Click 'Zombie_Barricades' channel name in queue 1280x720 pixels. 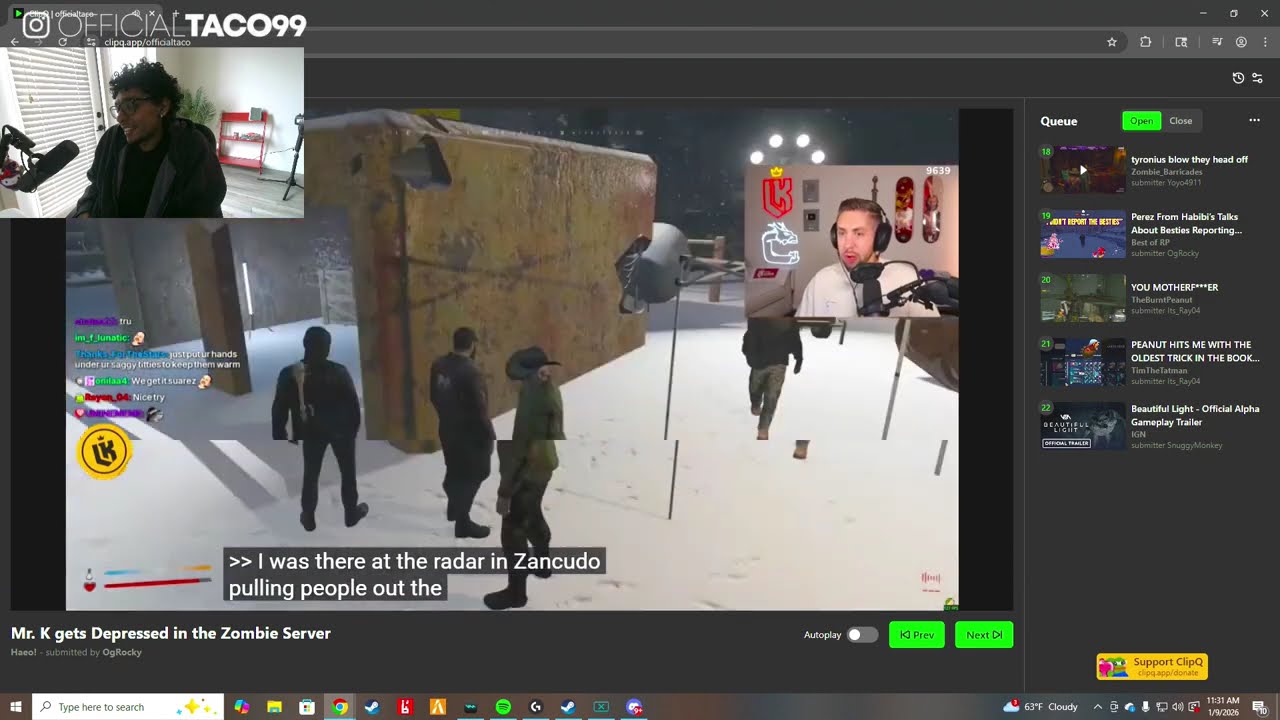(x=1166, y=172)
